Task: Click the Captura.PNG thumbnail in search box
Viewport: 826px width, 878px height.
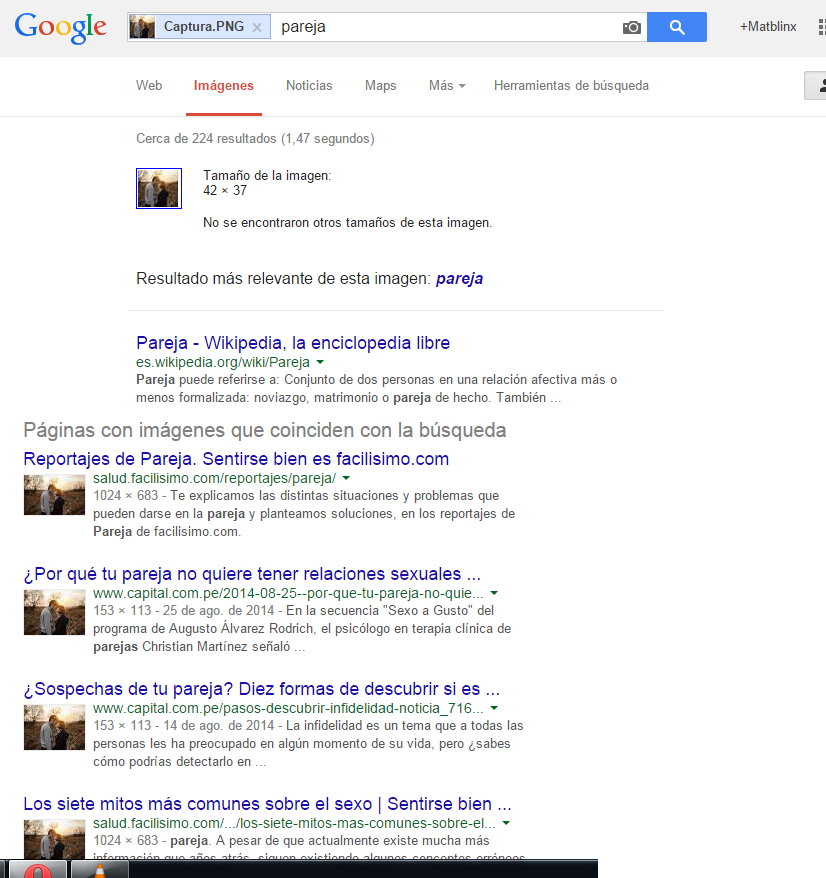Action: (x=142, y=27)
